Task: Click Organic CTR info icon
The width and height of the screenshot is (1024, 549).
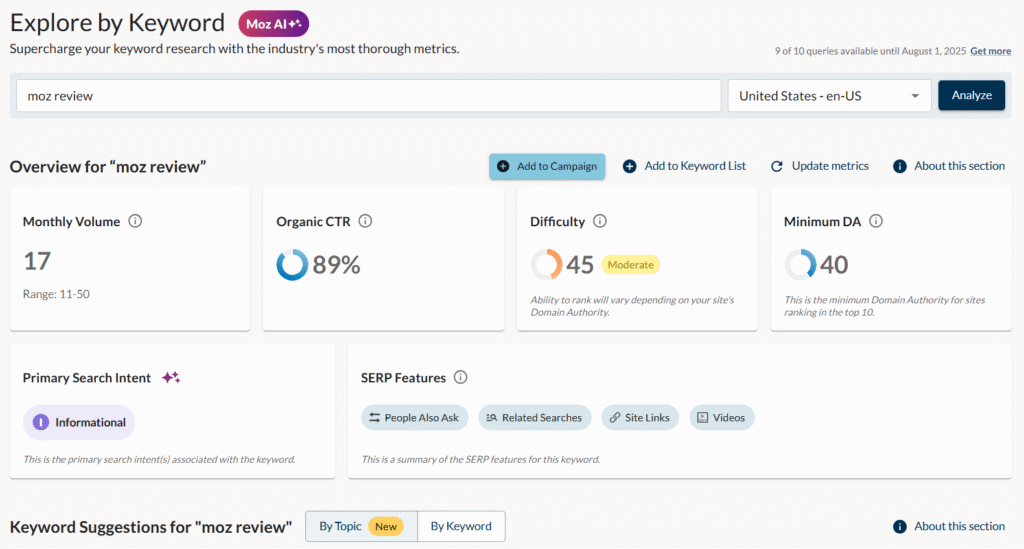Action: pos(366,221)
